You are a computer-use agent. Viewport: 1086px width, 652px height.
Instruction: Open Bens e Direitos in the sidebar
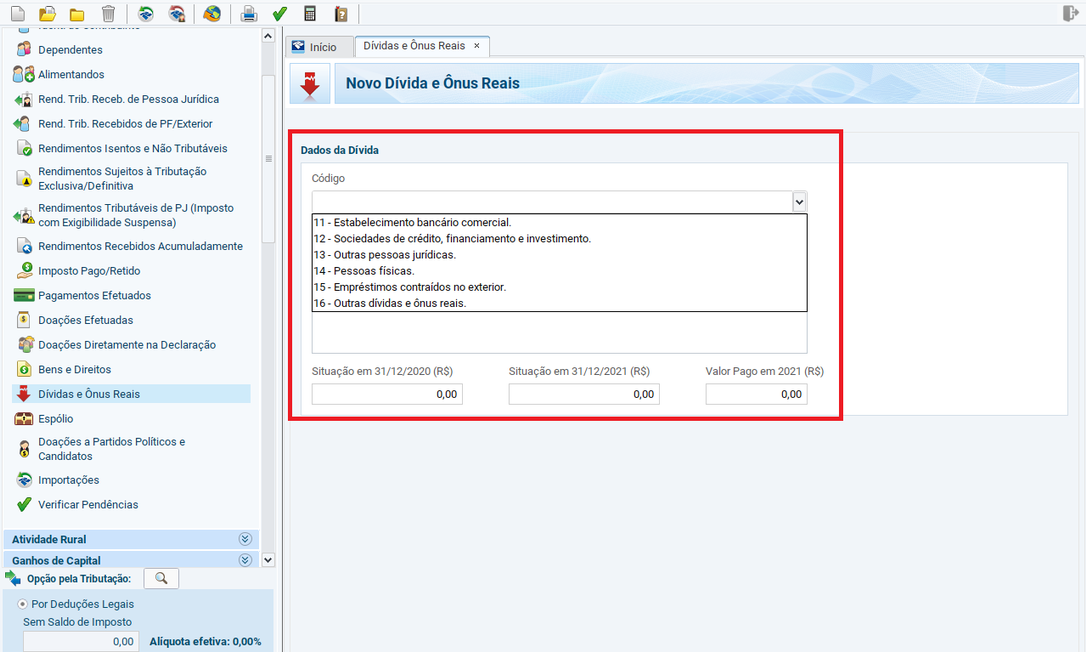[75, 369]
